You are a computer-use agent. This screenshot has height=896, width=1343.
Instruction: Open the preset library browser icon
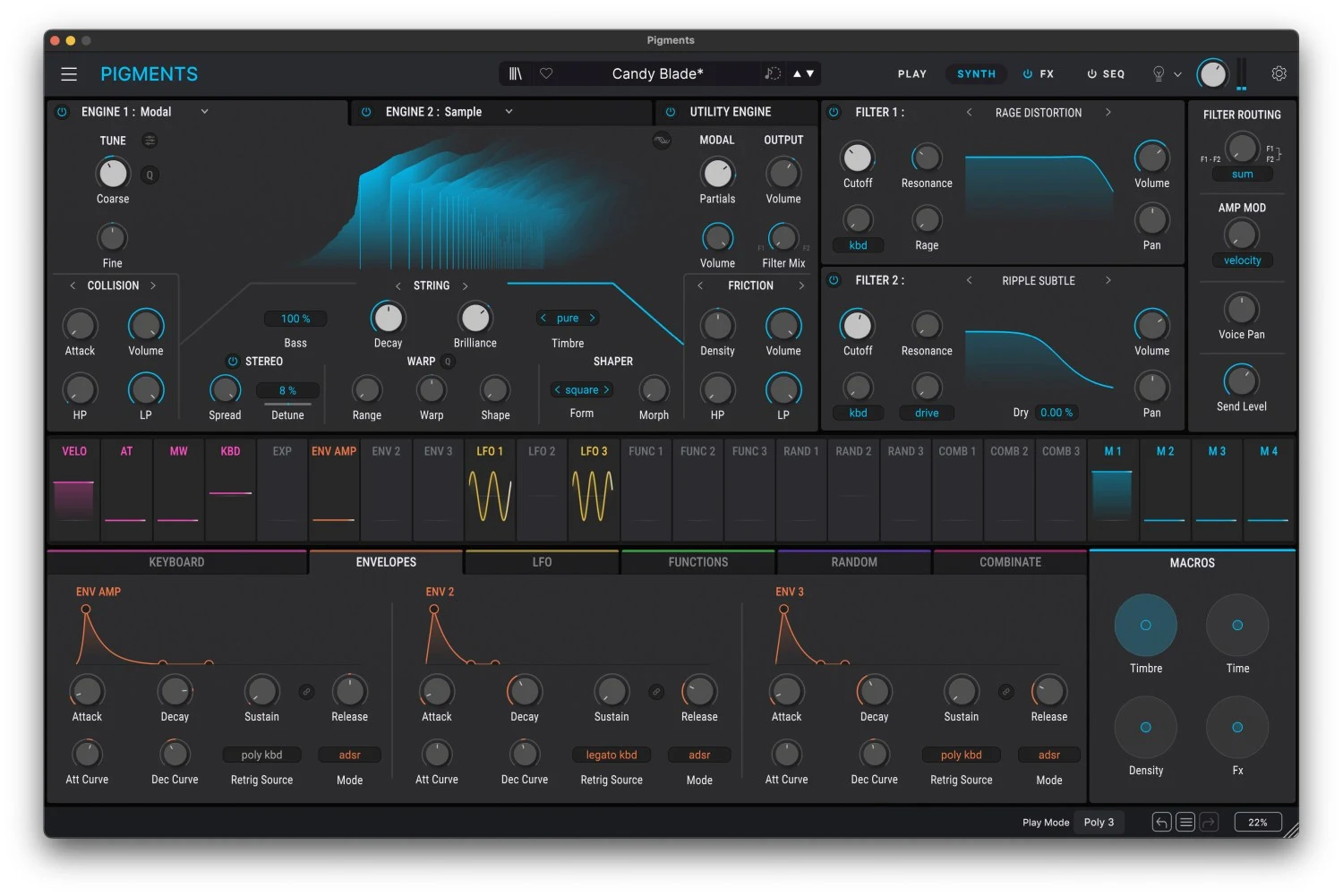click(516, 73)
